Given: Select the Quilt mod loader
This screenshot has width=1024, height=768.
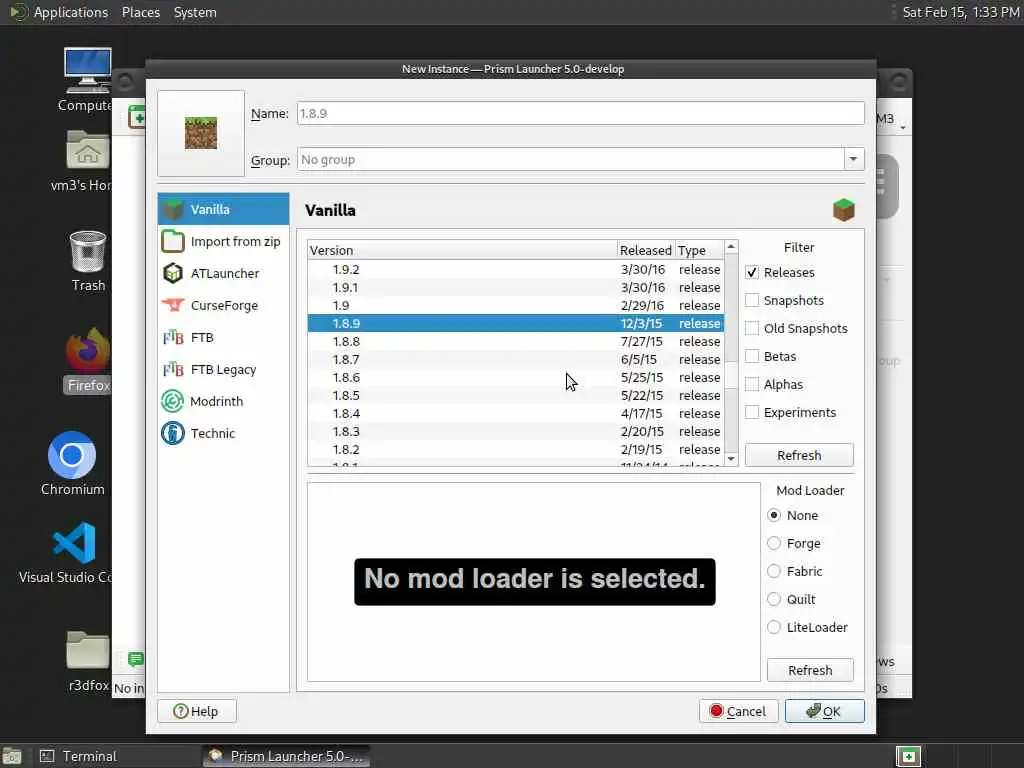Looking at the screenshot, I should [774, 600].
